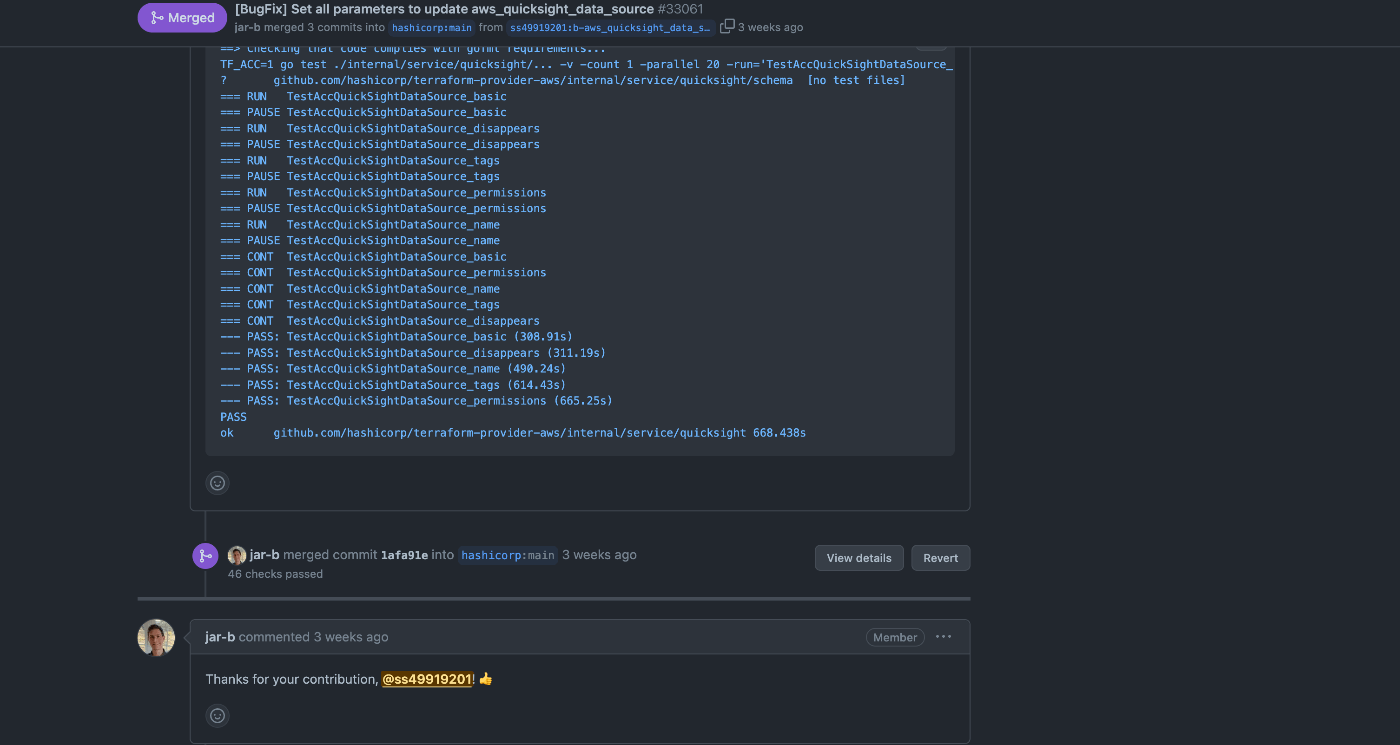The height and width of the screenshot is (745, 1400).
Task: Add emoji reaction below the test output comment
Action: point(217,483)
